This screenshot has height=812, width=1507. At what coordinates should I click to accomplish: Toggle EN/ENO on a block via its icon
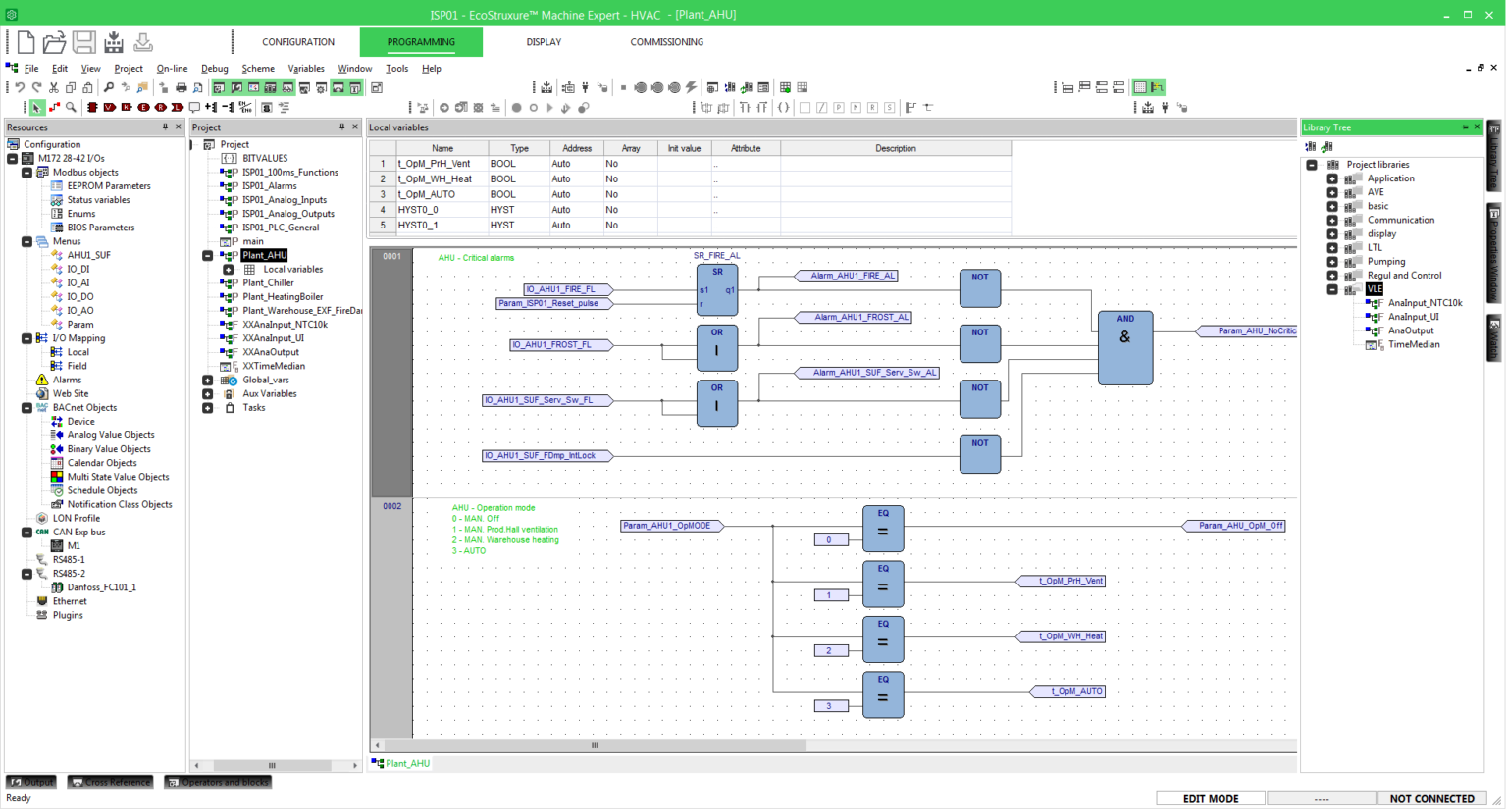point(245,108)
